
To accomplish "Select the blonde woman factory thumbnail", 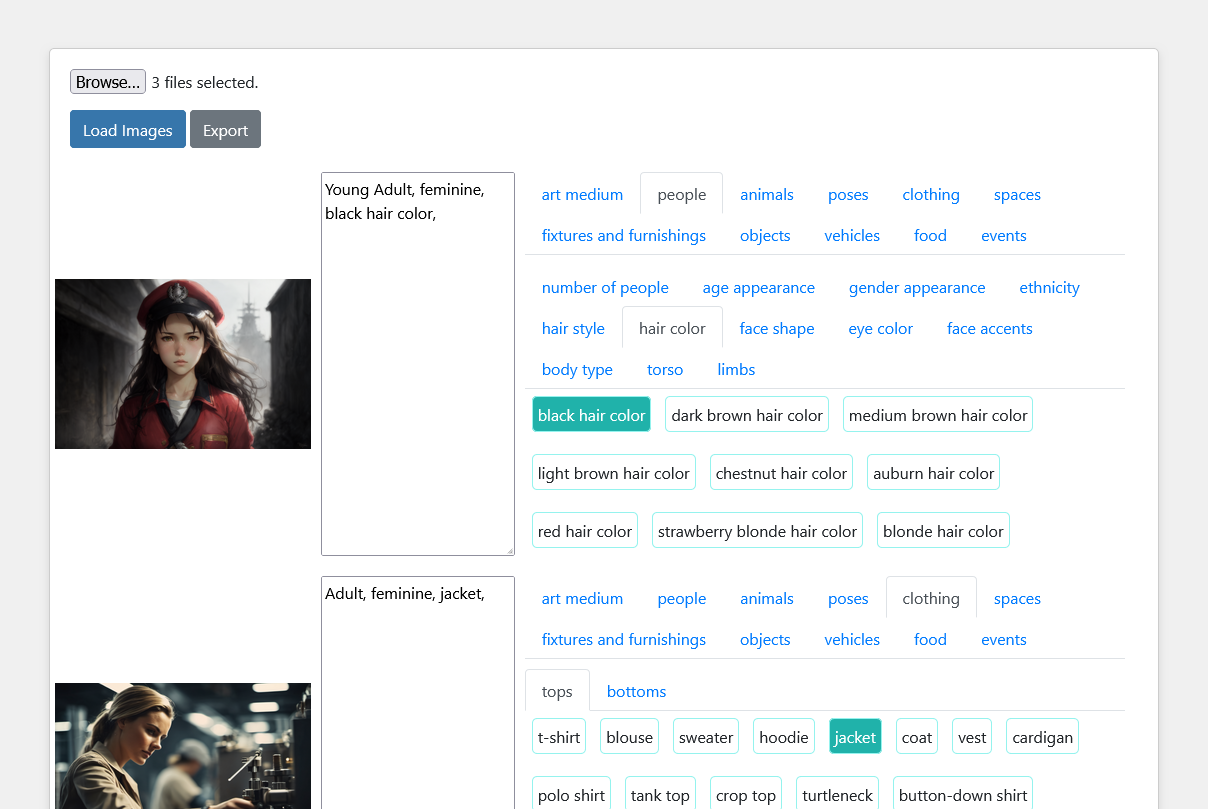I will (183, 746).
